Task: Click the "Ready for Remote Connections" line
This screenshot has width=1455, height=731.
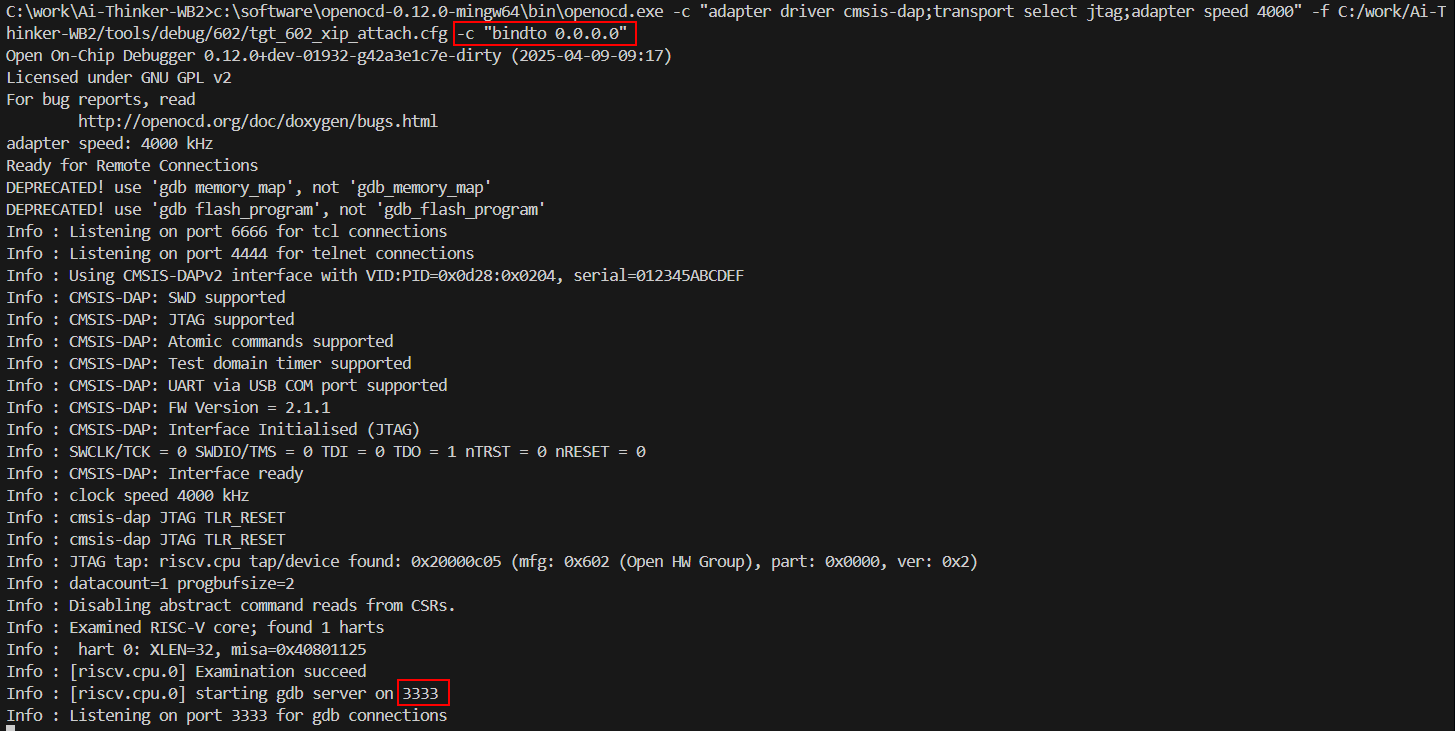Action: (132, 166)
